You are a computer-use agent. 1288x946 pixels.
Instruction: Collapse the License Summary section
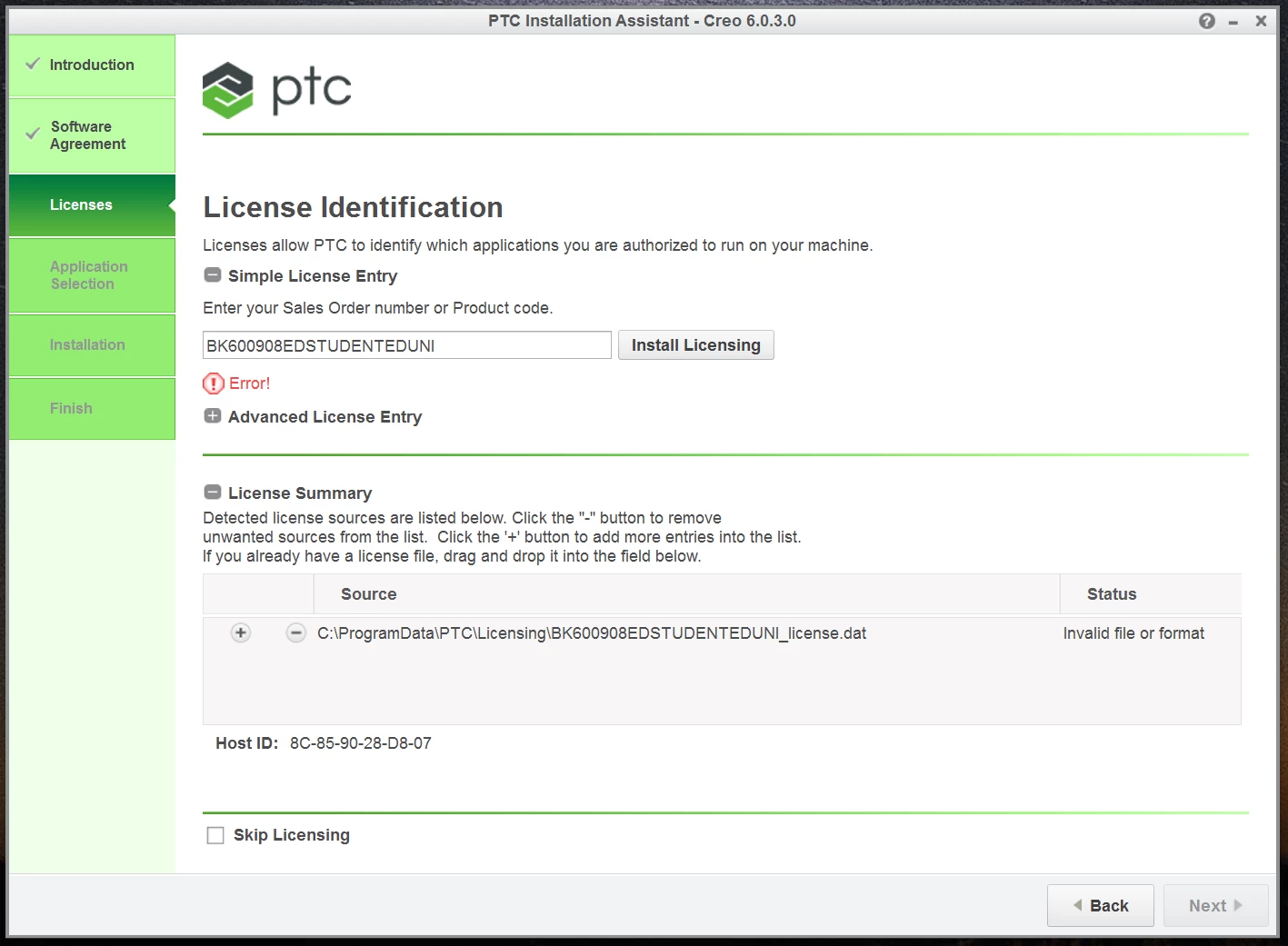click(x=213, y=493)
